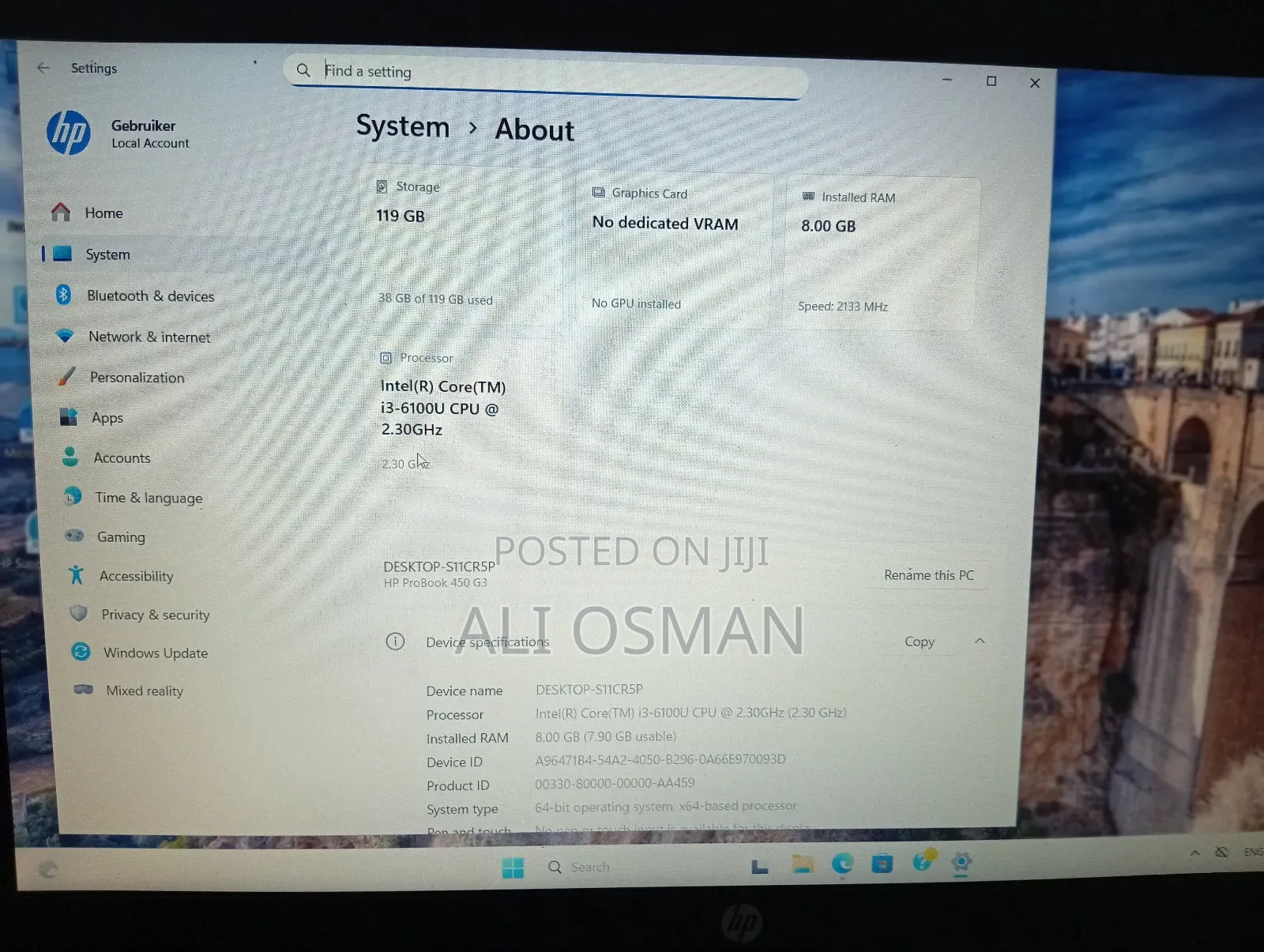
Task: Open the Installed RAM 8.00 GB card
Action: tap(882, 254)
